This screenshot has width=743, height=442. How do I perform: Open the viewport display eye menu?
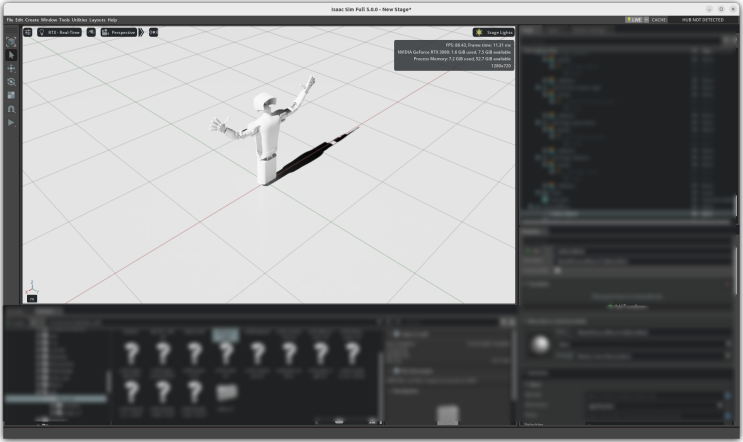[x=91, y=32]
